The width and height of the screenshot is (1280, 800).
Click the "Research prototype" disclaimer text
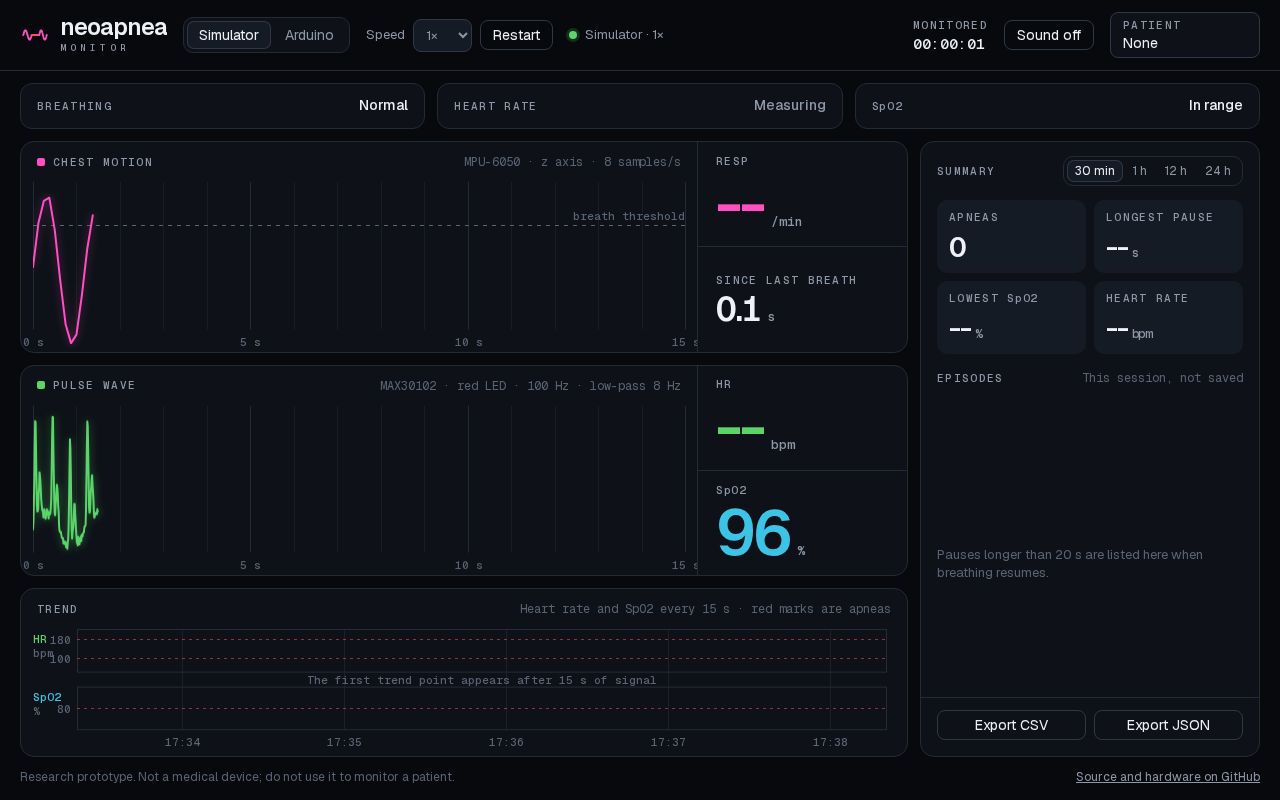point(237,777)
